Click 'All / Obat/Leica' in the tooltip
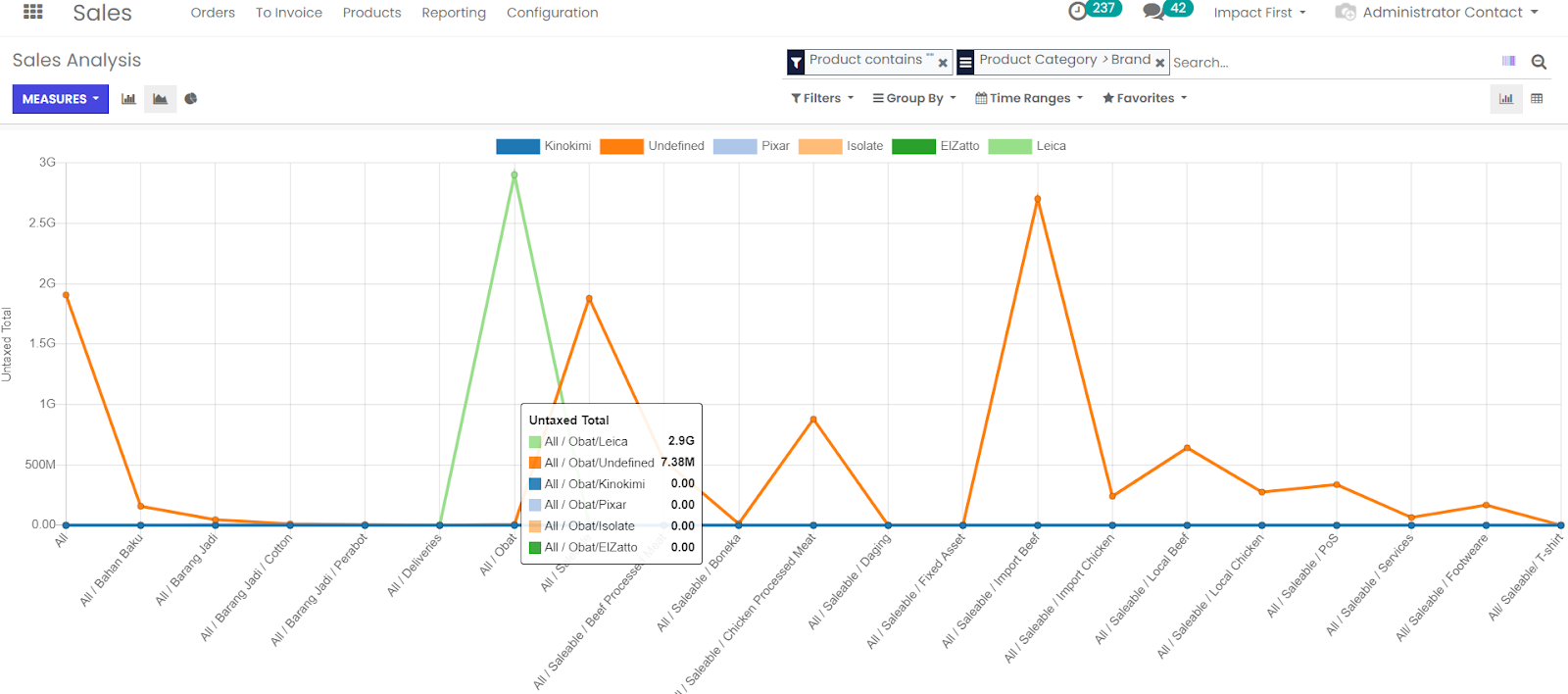The width and height of the screenshot is (1568, 694). 586,442
